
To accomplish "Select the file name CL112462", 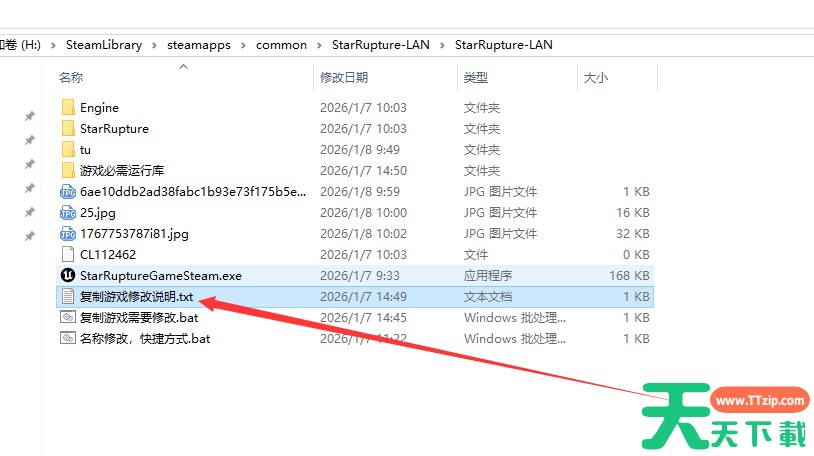I will click(x=108, y=254).
